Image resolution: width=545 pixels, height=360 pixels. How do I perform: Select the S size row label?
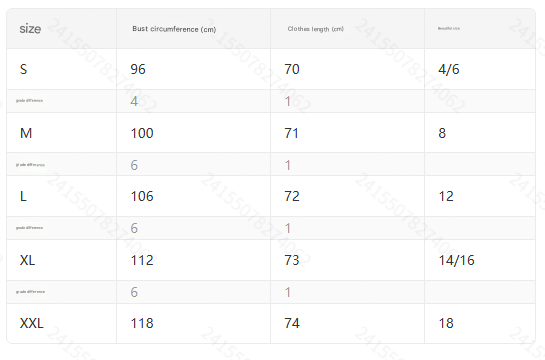(x=23, y=69)
